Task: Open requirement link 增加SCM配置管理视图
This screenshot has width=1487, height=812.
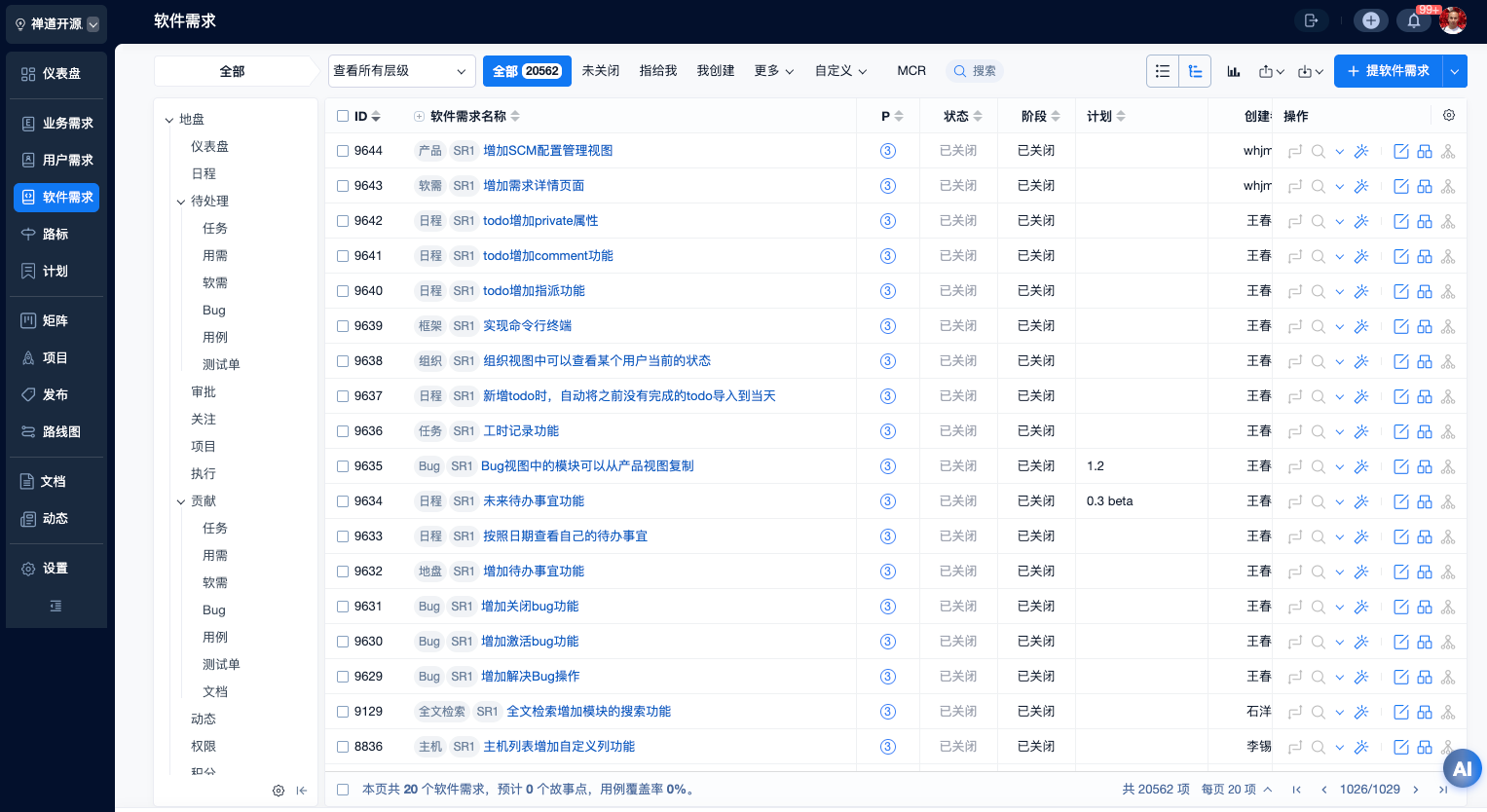Action: click(x=548, y=151)
